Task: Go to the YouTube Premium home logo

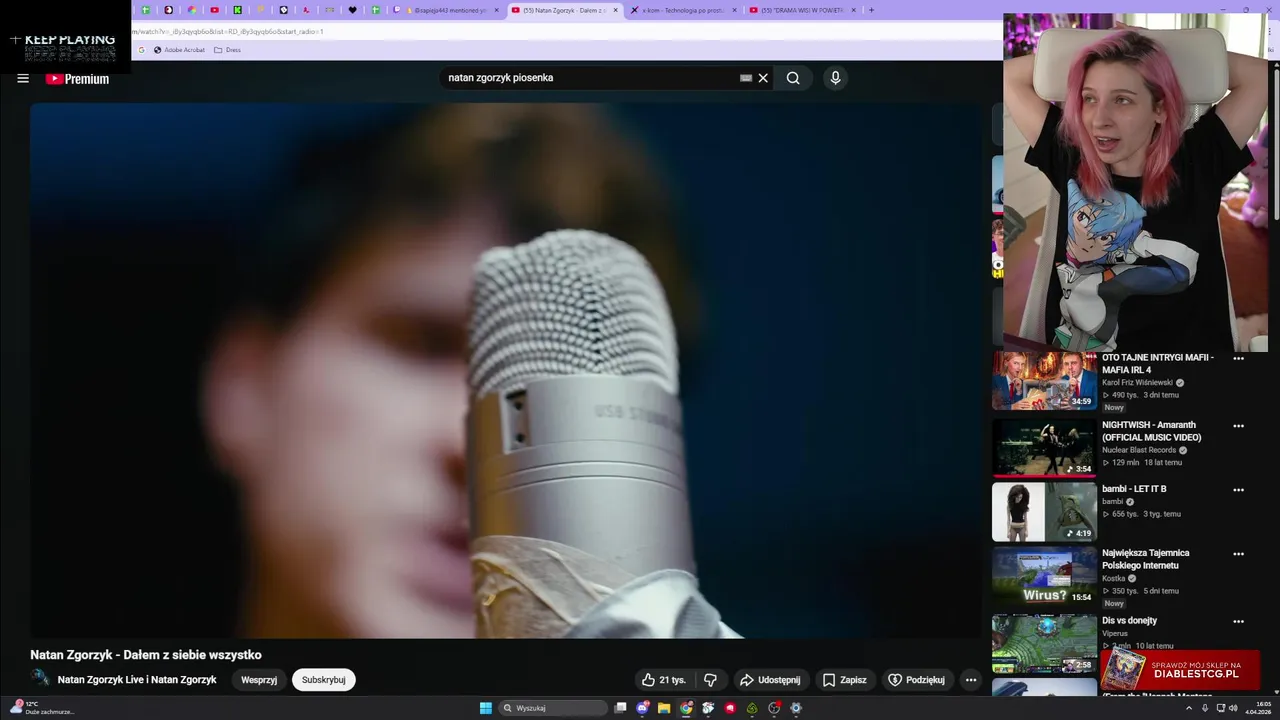Action: click(77, 79)
